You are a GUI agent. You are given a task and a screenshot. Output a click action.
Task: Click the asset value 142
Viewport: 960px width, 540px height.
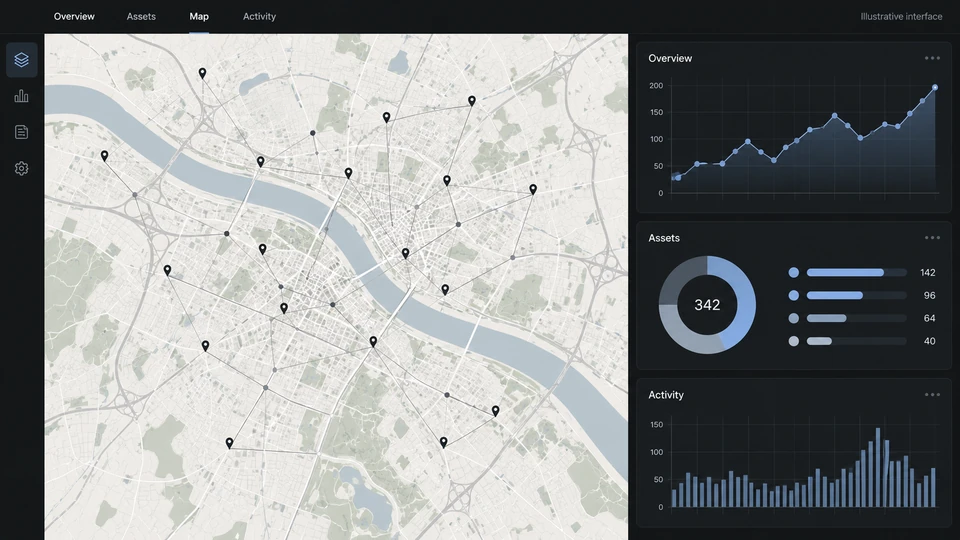[928, 272]
